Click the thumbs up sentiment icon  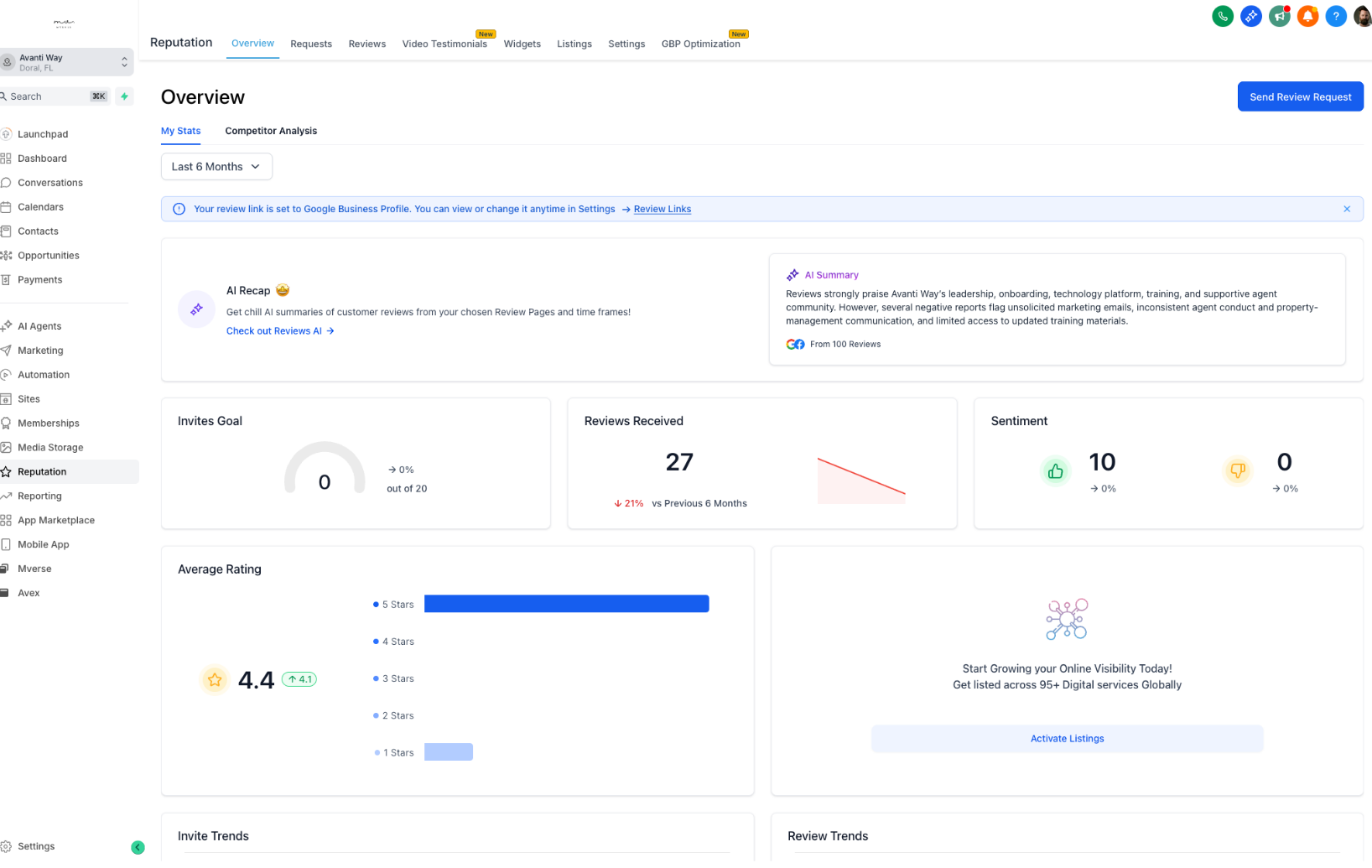tap(1055, 471)
